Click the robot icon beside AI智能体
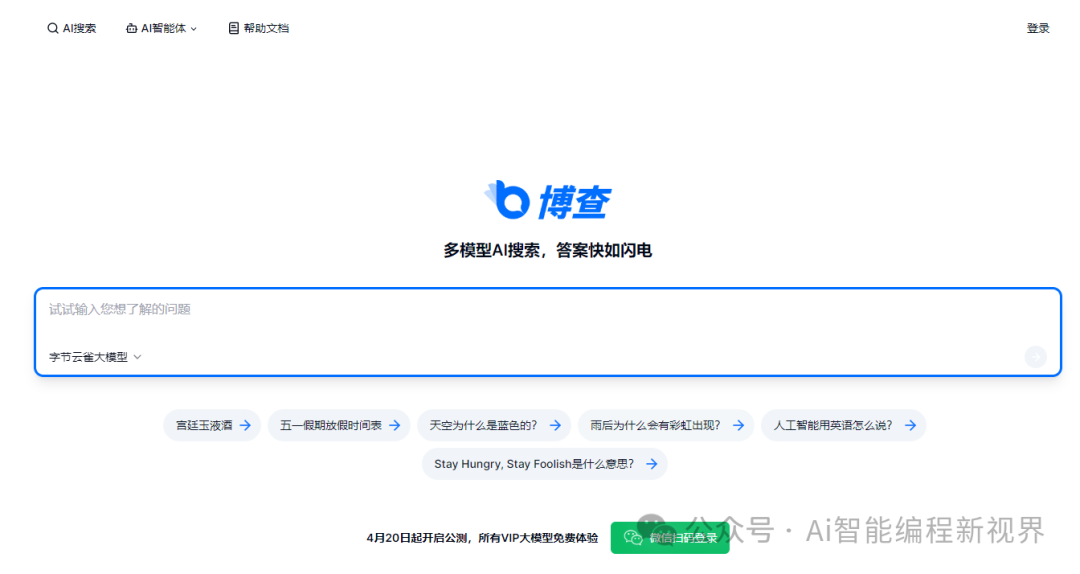This screenshot has height=574, width=1080. [131, 28]
